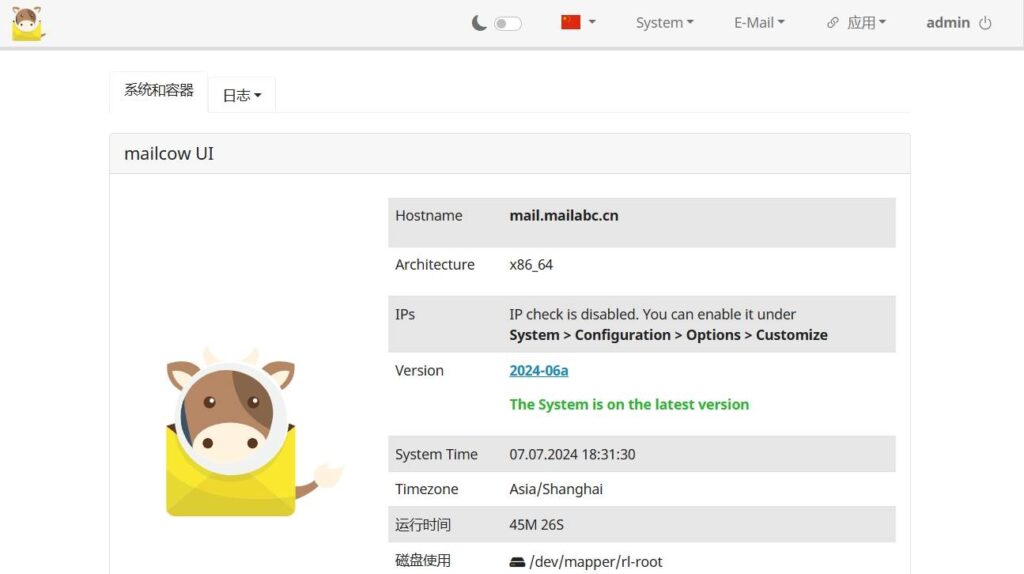Open the 日志 logs tab dropdown

pos(242,95)
